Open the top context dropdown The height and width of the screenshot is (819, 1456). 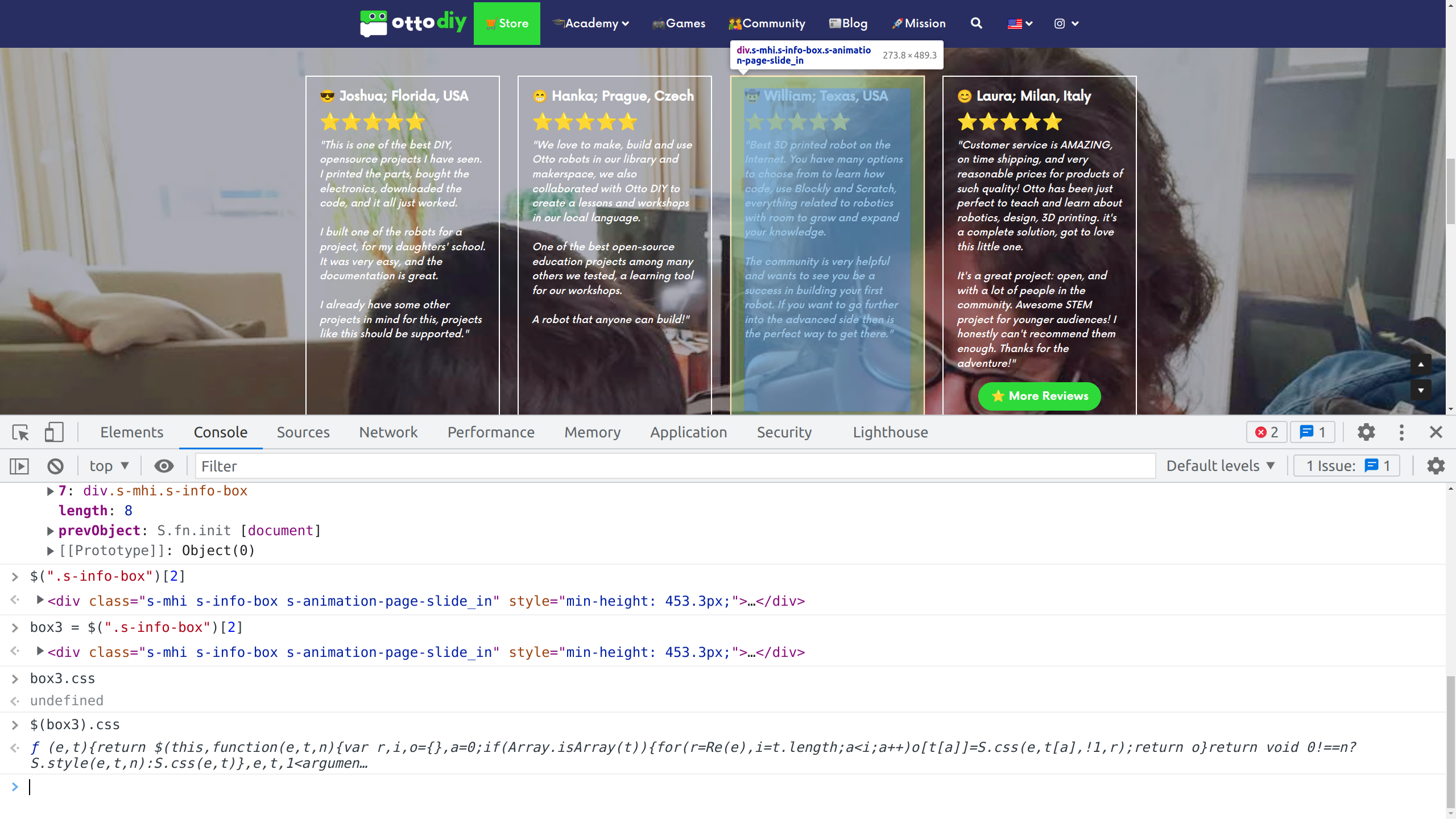pyautogui.click(x=109, y=466)
